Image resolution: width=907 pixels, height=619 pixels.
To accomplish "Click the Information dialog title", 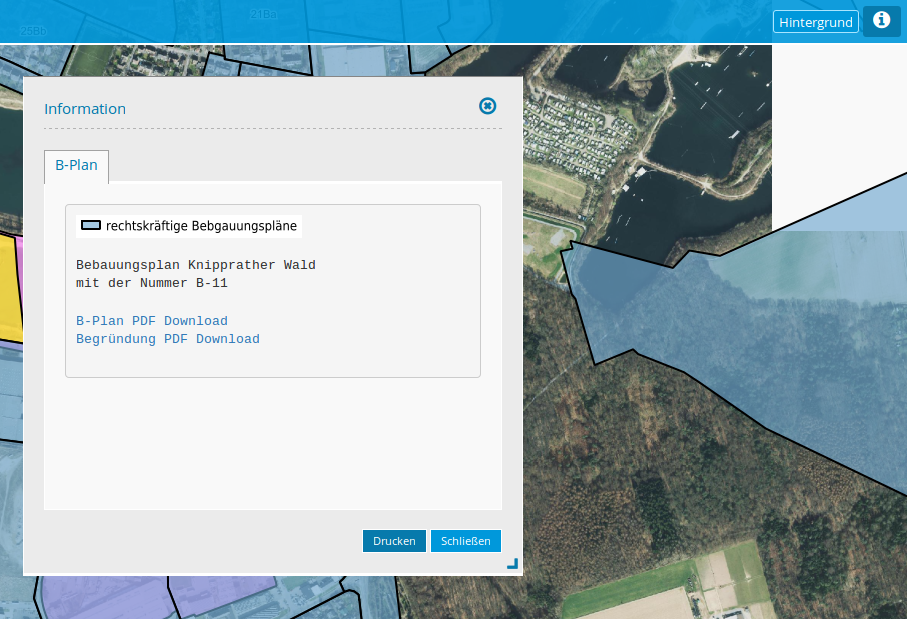I will [x=85, y=109].
